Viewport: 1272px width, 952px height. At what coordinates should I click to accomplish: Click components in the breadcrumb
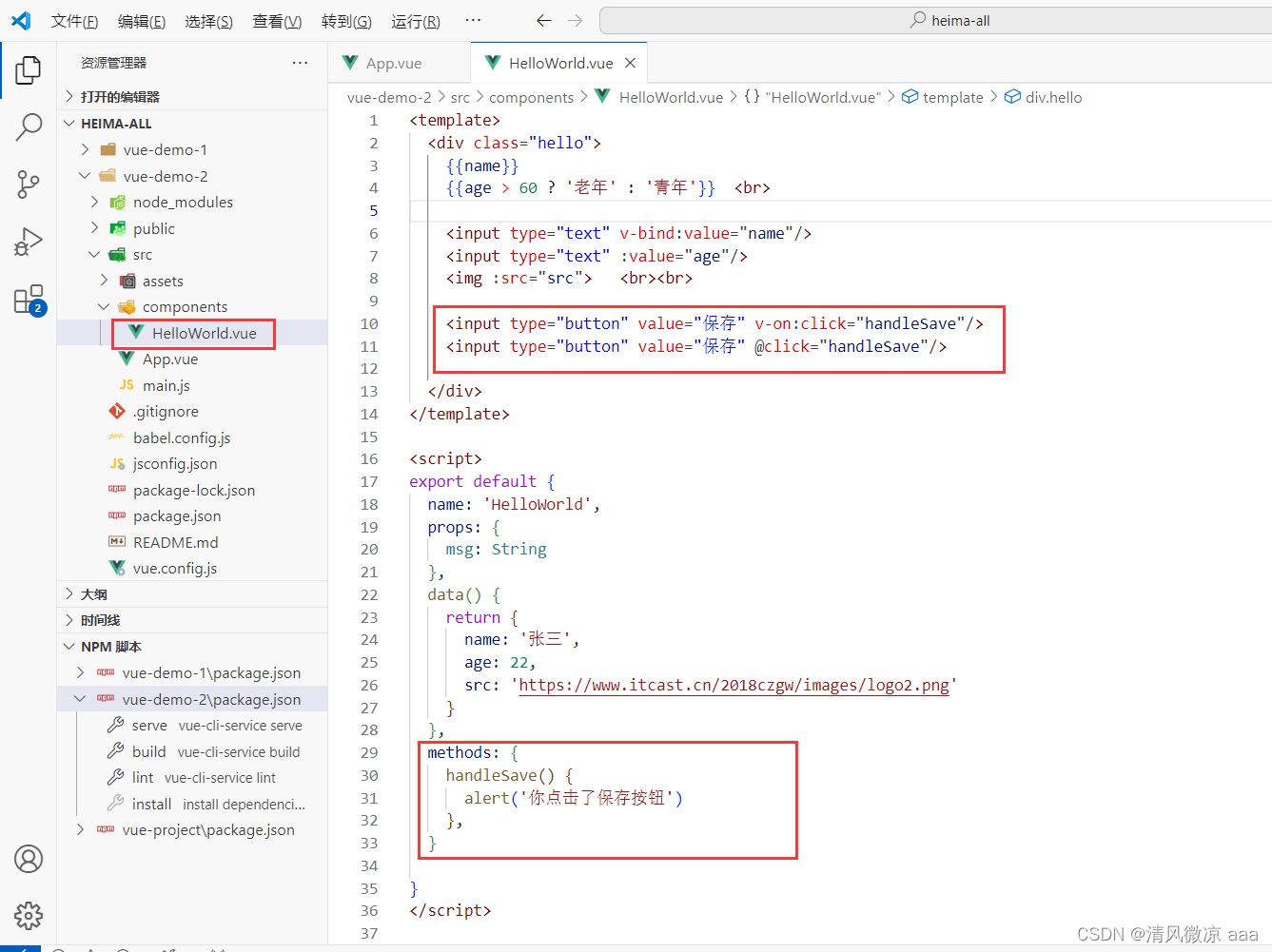pos(532,97)
